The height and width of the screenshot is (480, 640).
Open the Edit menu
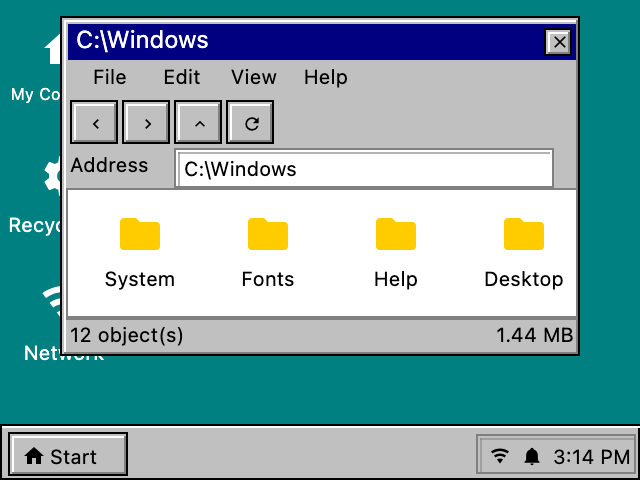pos(182,77)
